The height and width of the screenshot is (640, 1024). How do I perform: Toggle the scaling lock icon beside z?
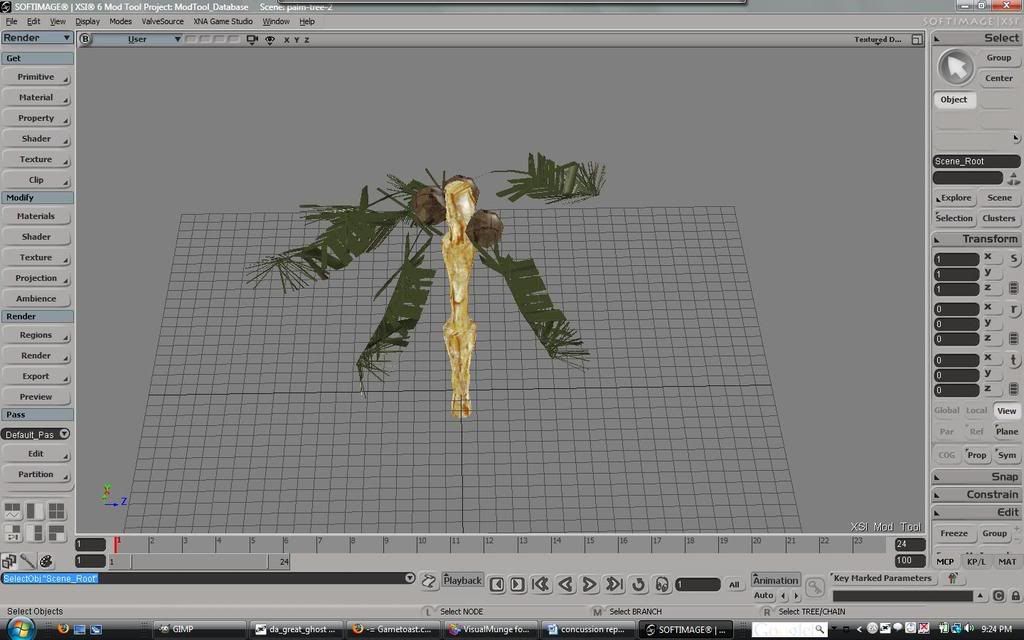point(1014,288)
